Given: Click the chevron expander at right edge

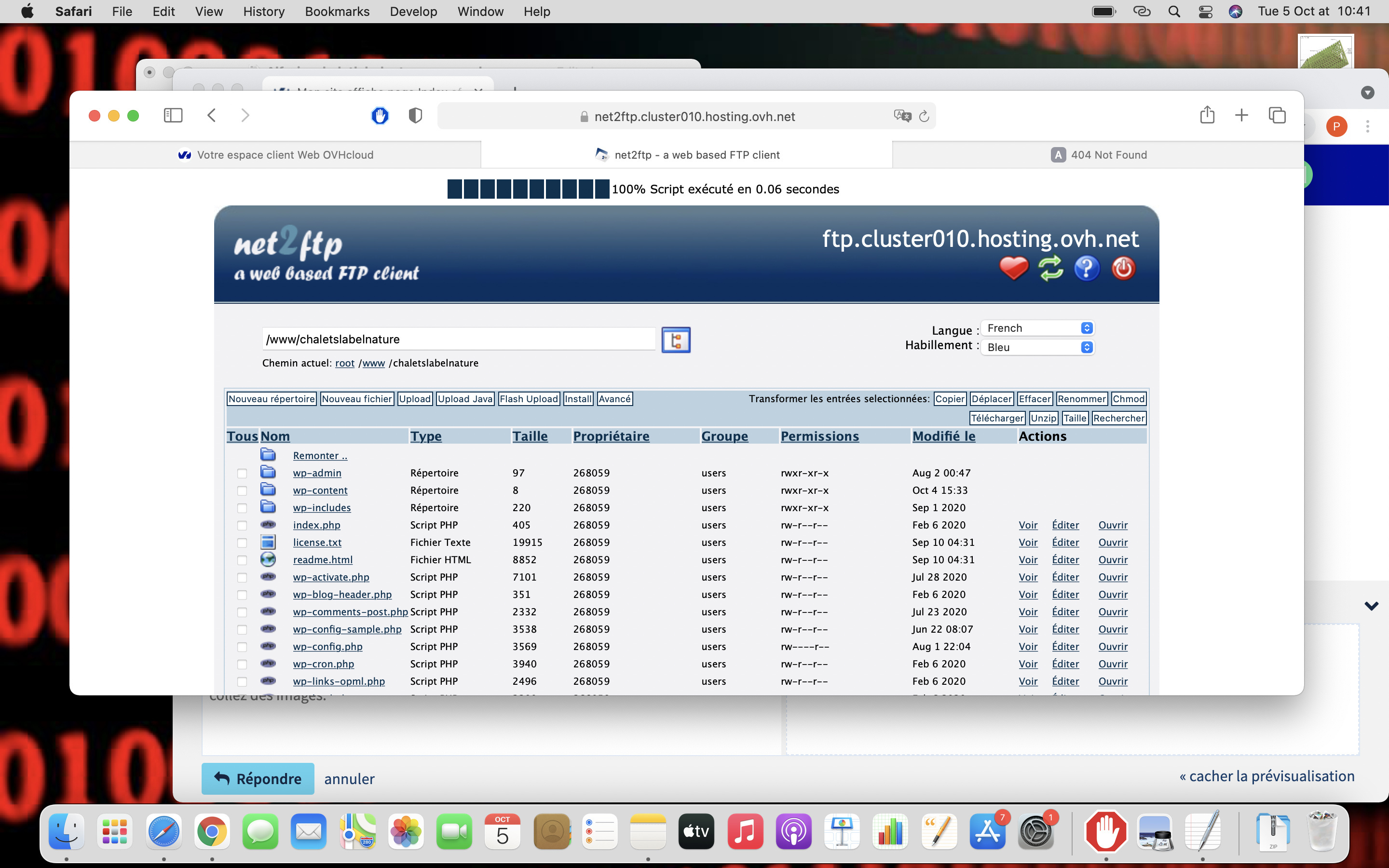Looking at the screenshot, I should pyautogui.click(x=1371, y=606).
